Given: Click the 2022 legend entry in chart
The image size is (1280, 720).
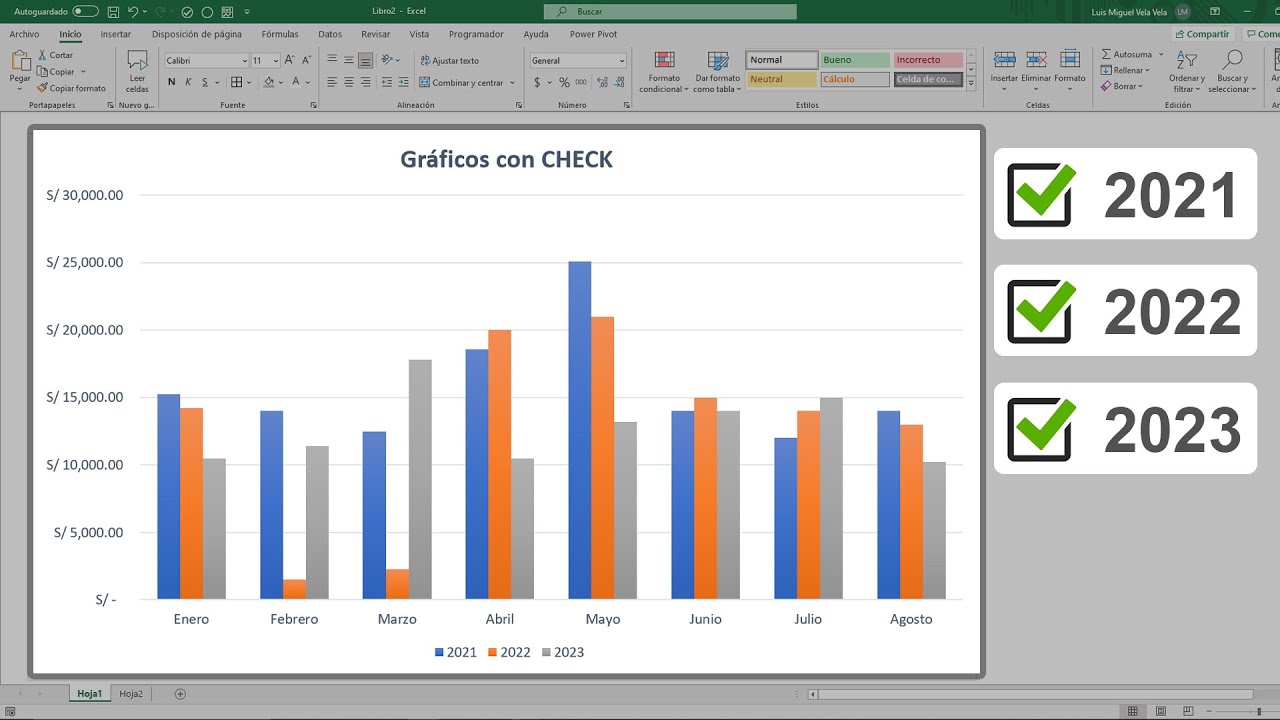Looking at the screenshot, I should point(509,652).
